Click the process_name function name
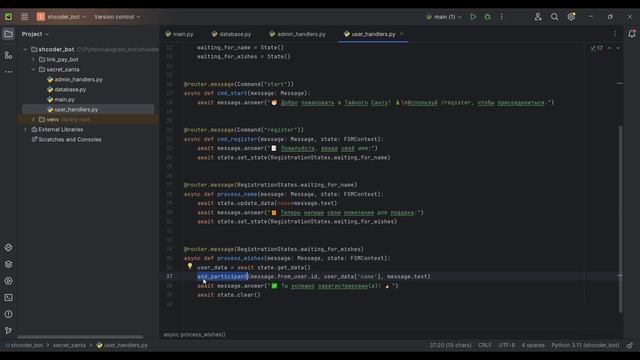The height and width of the screenshot is (360, 640). click(x=237, y=194)
